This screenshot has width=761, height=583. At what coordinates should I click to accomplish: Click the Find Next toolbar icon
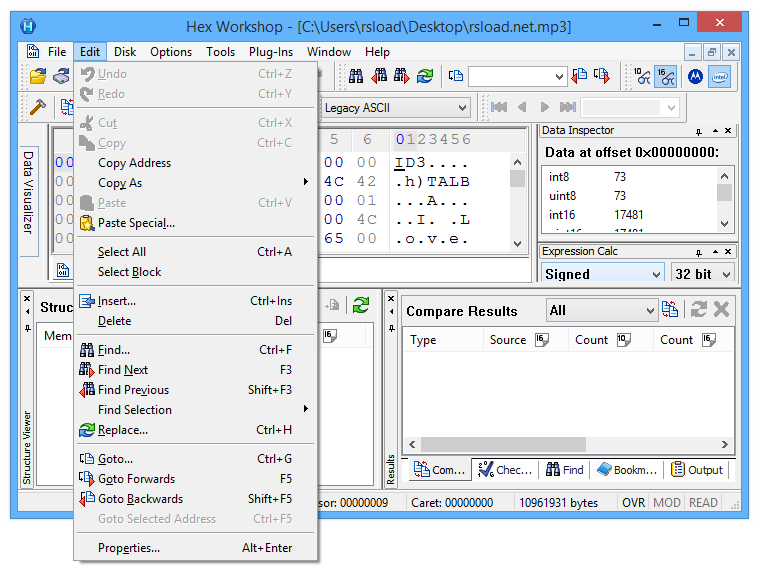(x=401, y=76)
